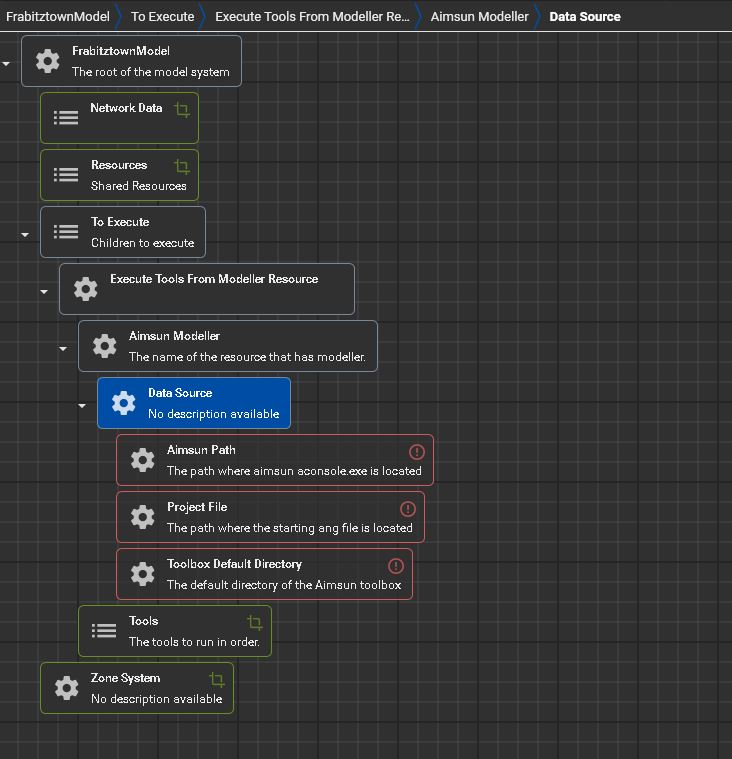Click the Data Source gear icon
This screenshot has height=759, width=732.
click(x=123, y=403)
